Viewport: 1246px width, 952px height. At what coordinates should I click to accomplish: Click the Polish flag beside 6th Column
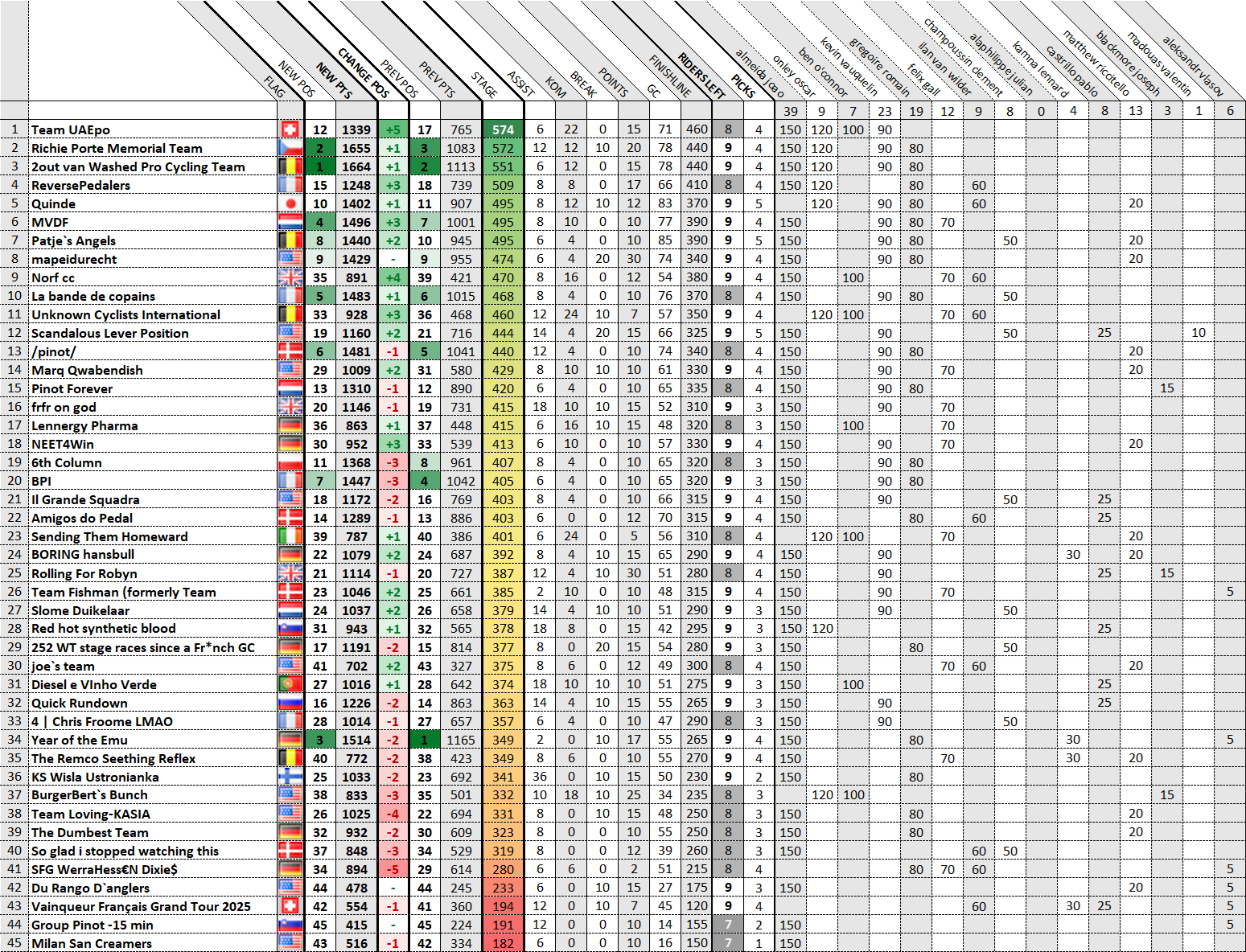(290, 462)
